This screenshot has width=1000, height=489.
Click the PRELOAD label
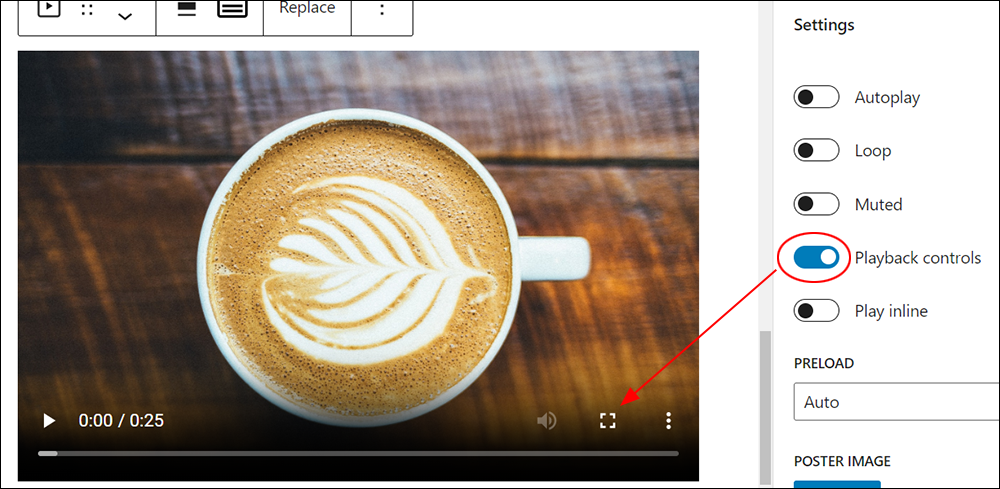(823, 363)
